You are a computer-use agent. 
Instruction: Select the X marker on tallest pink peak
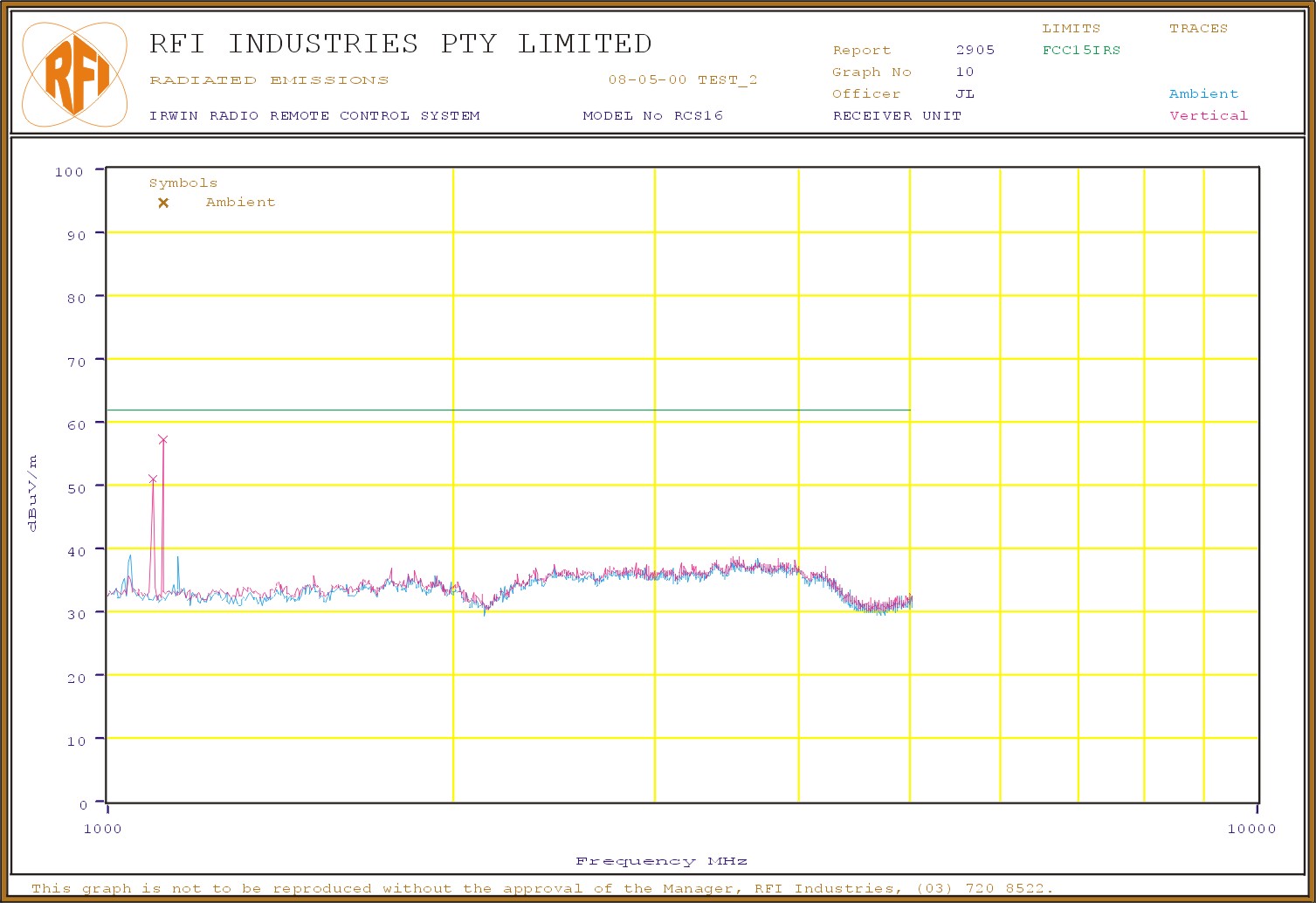point(163,439)
